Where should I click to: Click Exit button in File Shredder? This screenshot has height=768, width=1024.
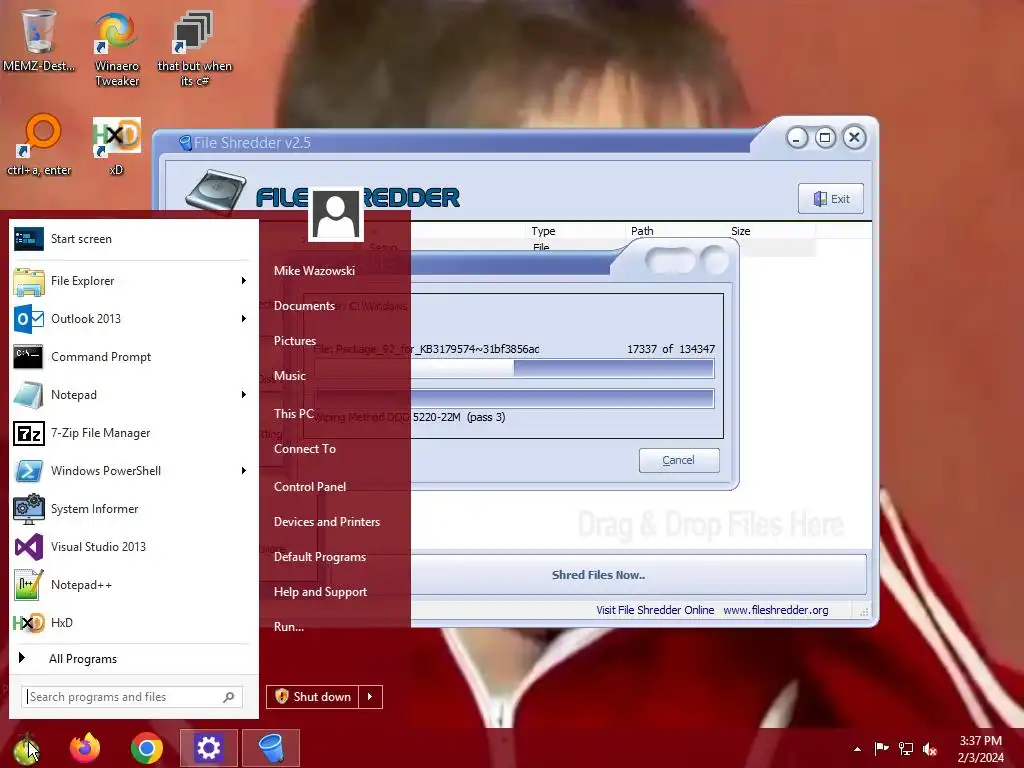tap(831, 199)
